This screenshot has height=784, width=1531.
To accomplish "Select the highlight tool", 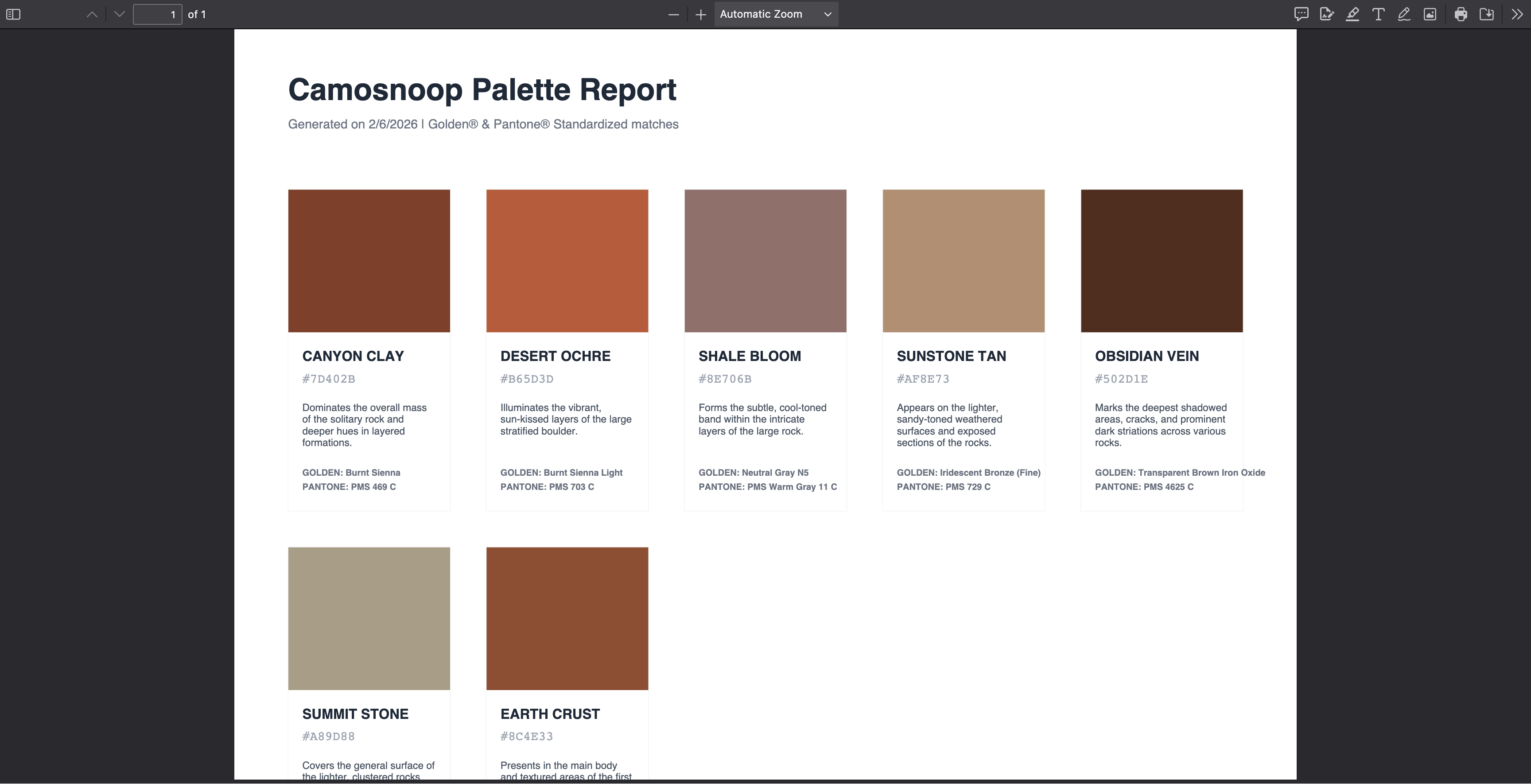I will point(1353,14).
